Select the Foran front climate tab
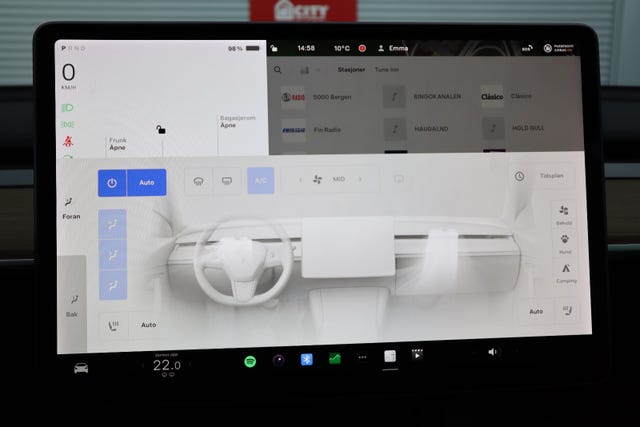This screenshot has width=640, height=427. tap(71, 208)
